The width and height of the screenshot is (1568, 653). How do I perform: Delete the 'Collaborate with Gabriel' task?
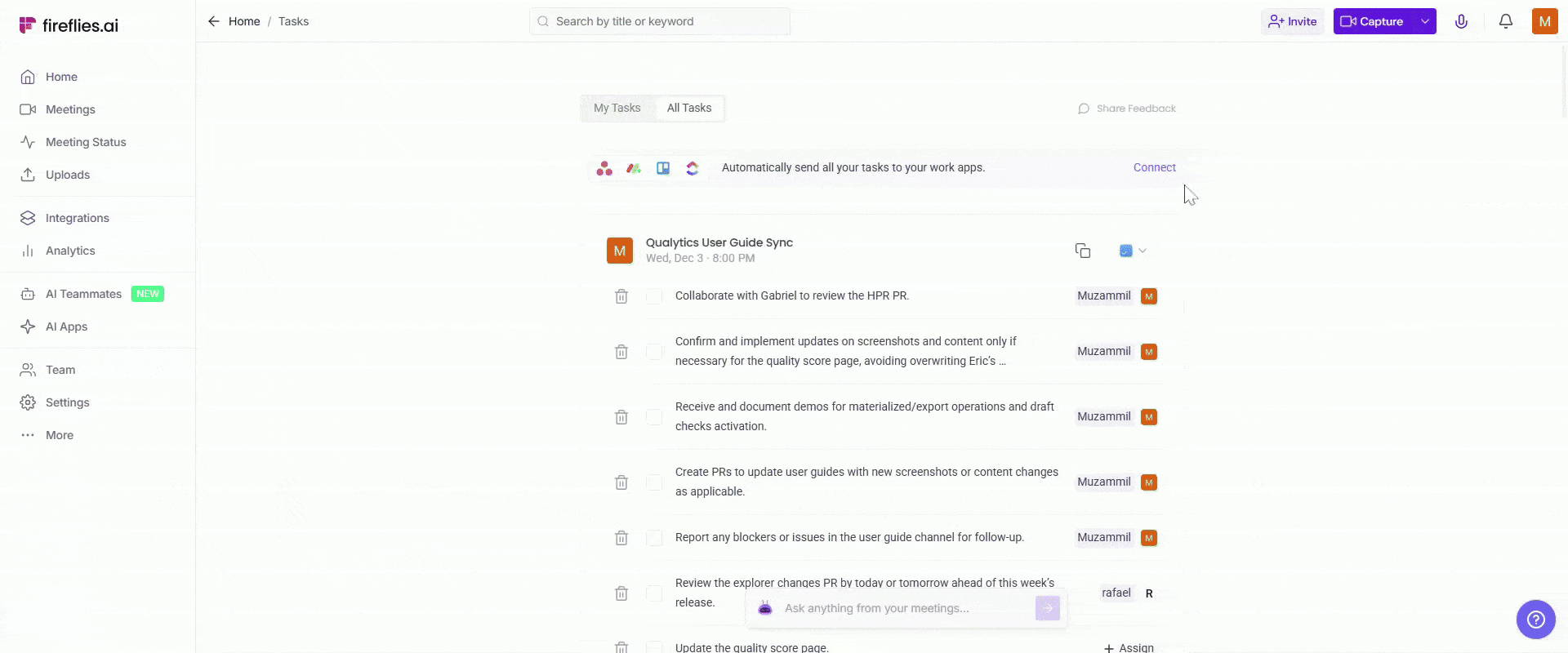click(621, 296)
